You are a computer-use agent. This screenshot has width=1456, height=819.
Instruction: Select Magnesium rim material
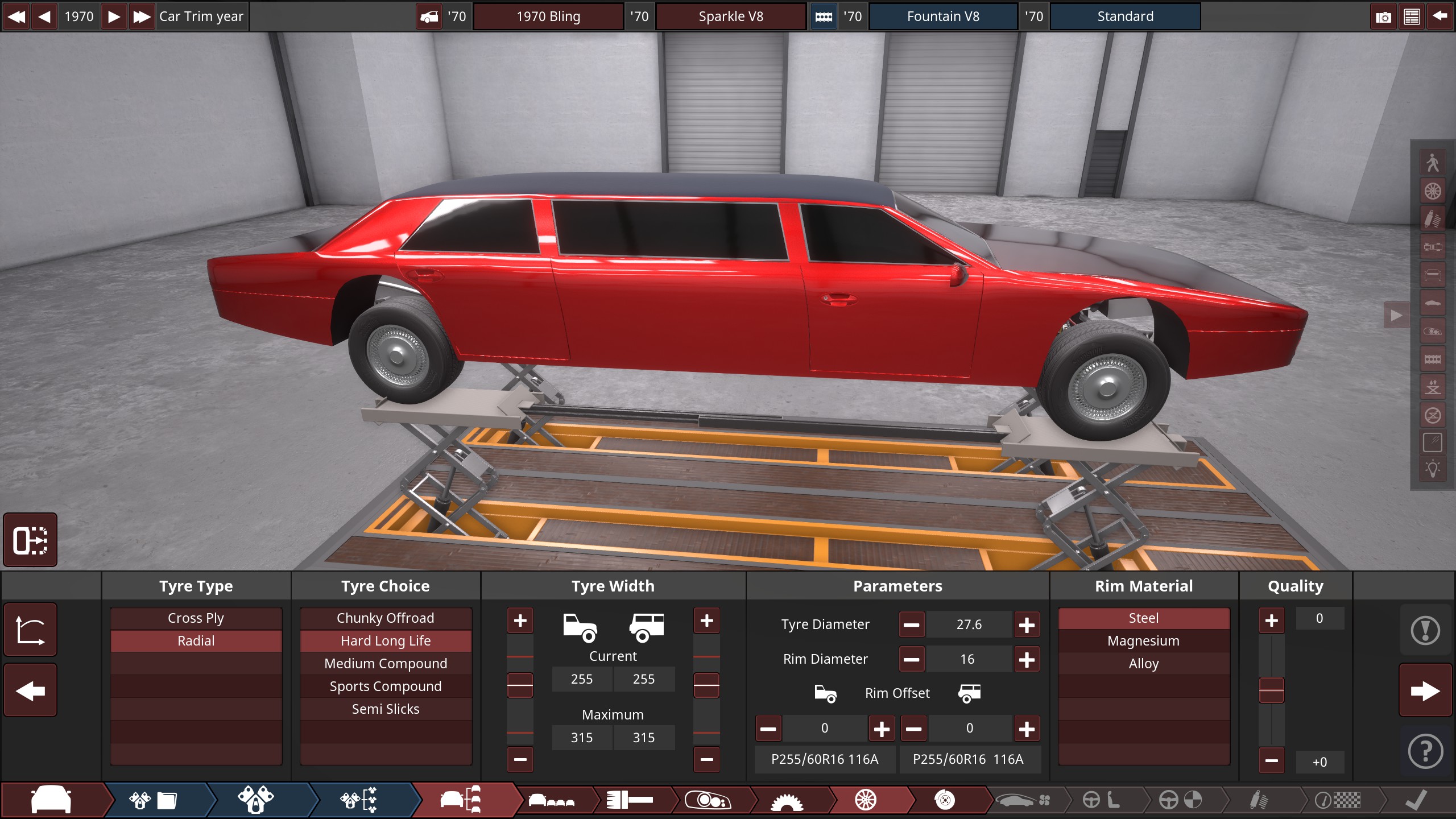(1143, 641)
